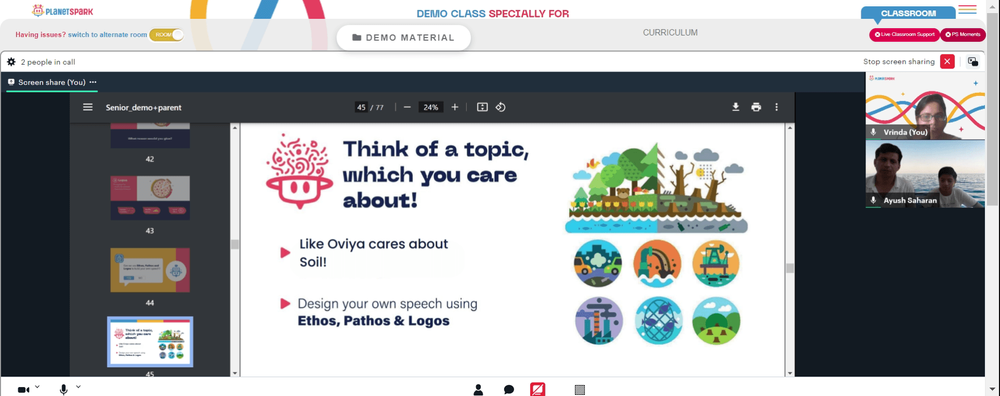The image size is (1000, 396).
Task: Open PS Moments button
Action: 963,34
